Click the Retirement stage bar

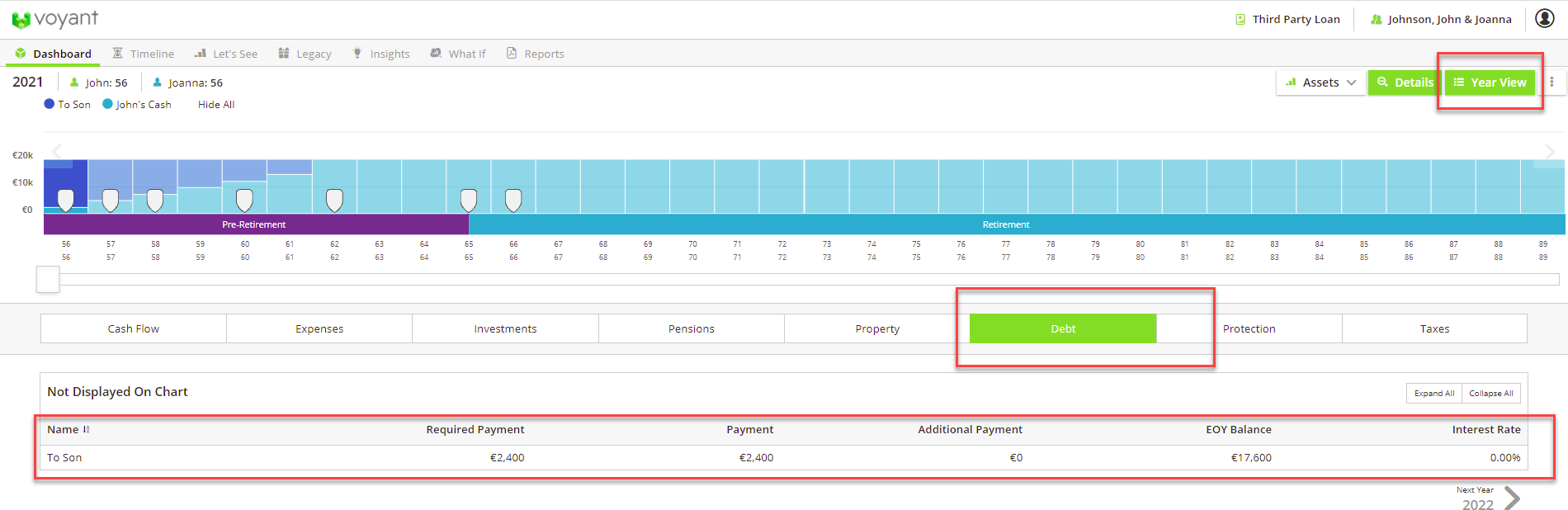pyautogui.click(x=1017, y=224)
